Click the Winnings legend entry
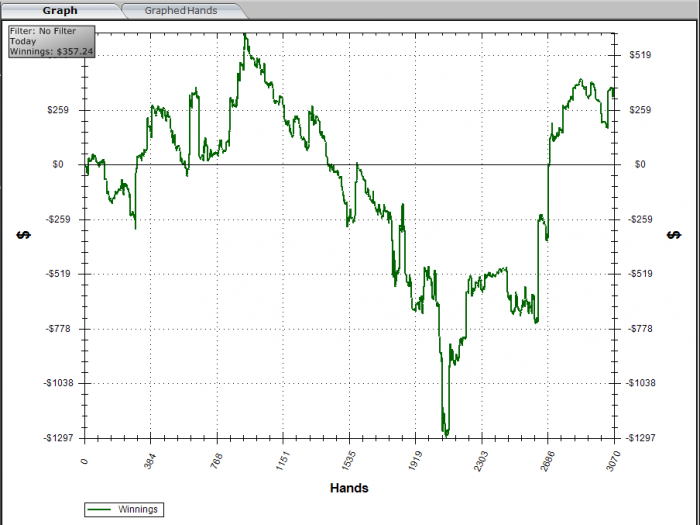The width and height of the screenshot is (700, 525). pos(124,509)
